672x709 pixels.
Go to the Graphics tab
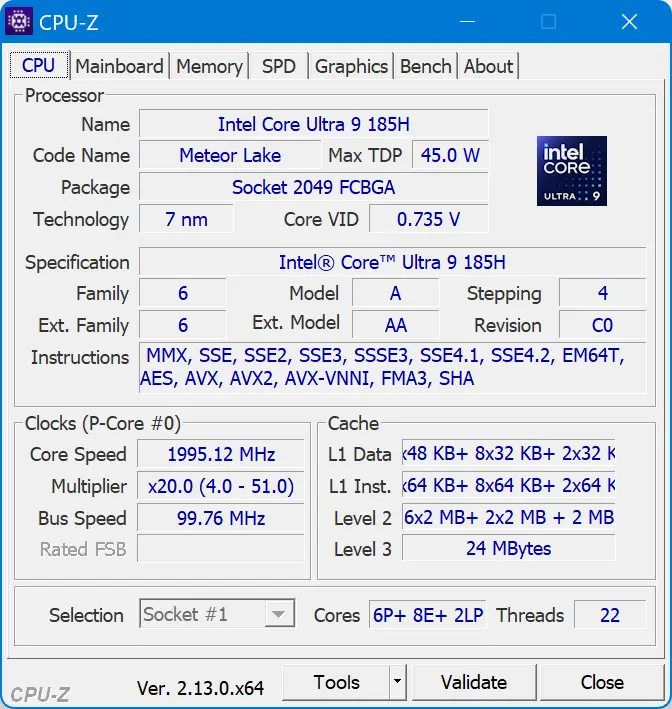click(351, 66)
